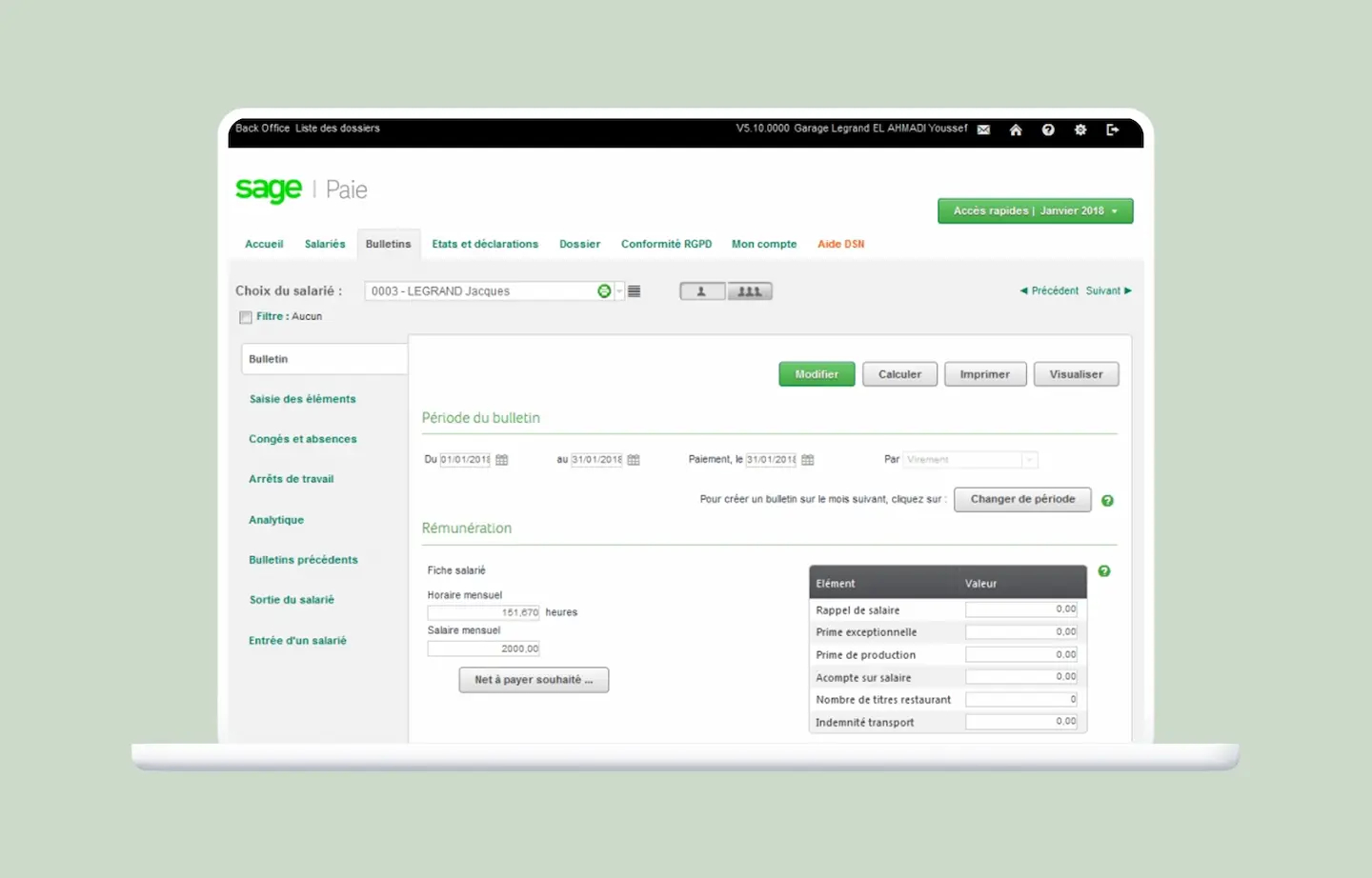Image resolution: width=1372 pixels, height=878 pixels.
Task: Select Bulletin in side menu
Action: [x=325, y=360]
